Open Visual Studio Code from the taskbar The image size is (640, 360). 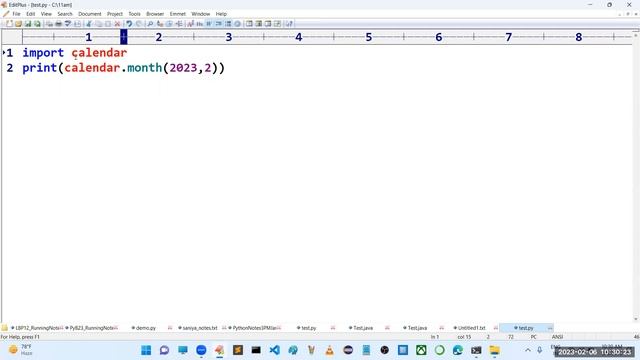274,350
